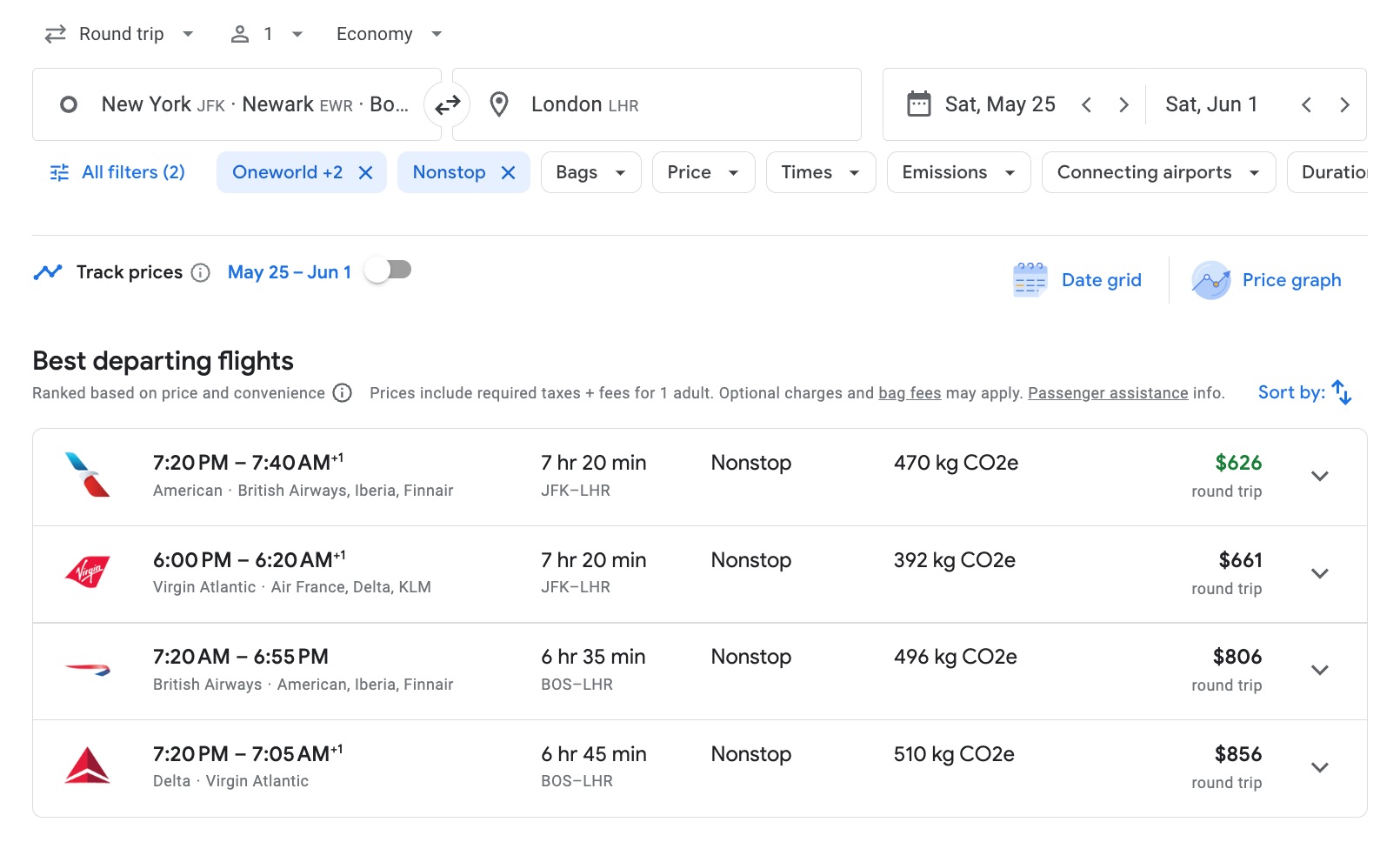Expand details of the $626 American flight
Viewport: 1400px width, 842px height.
click(x=1320, y=477)
